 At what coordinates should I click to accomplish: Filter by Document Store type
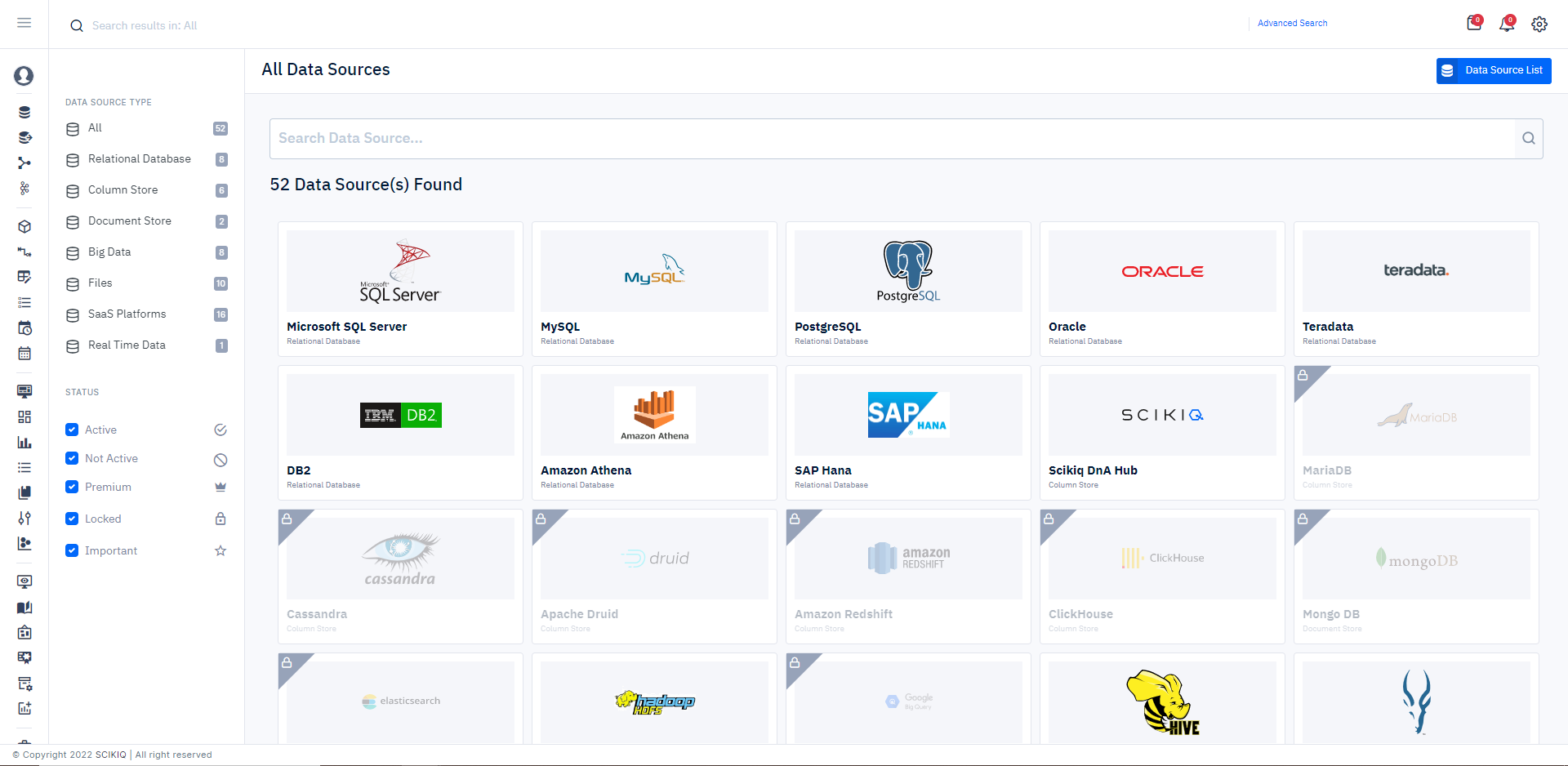147,221
